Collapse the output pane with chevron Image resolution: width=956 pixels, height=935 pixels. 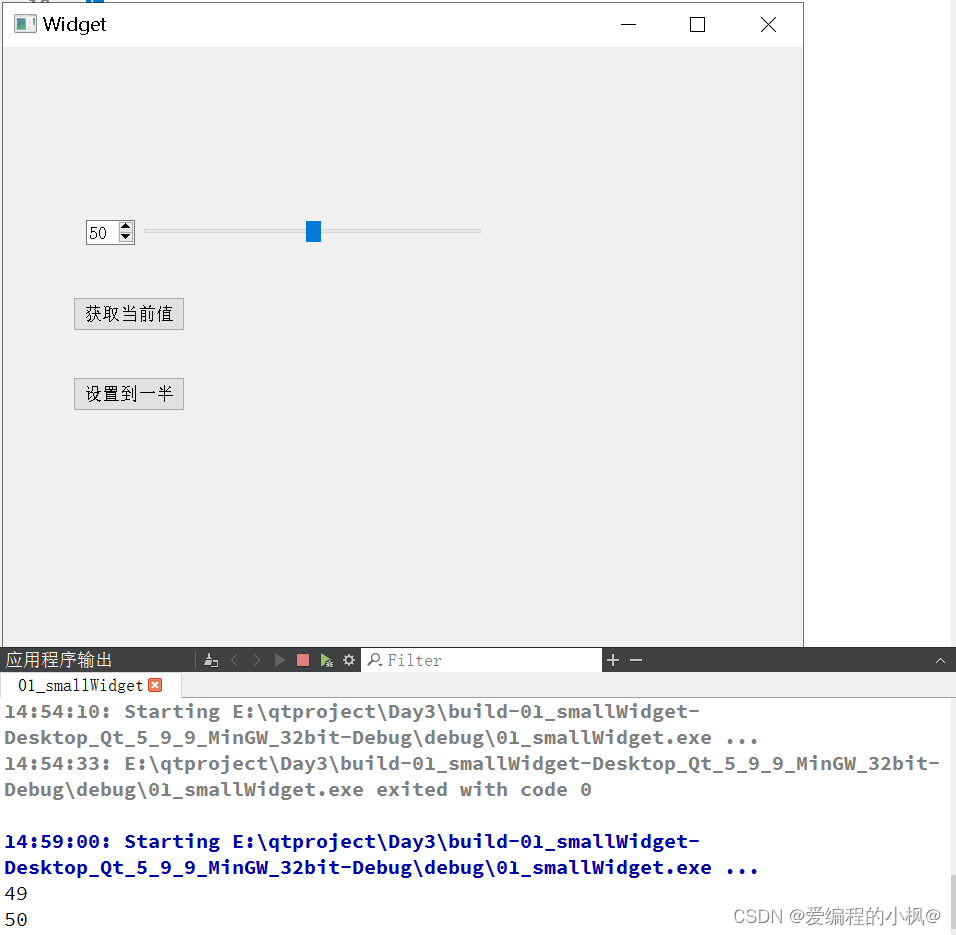pos(940,661)
